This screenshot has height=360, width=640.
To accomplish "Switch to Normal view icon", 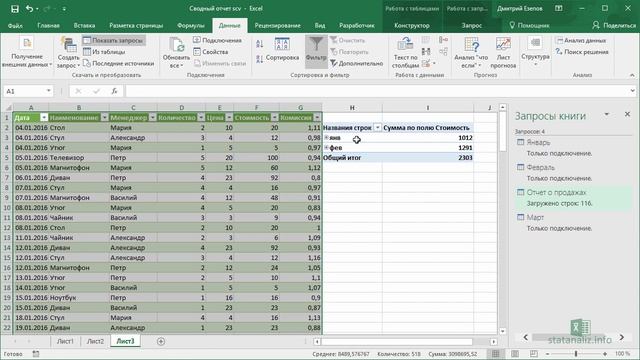I will click(496, 353).
